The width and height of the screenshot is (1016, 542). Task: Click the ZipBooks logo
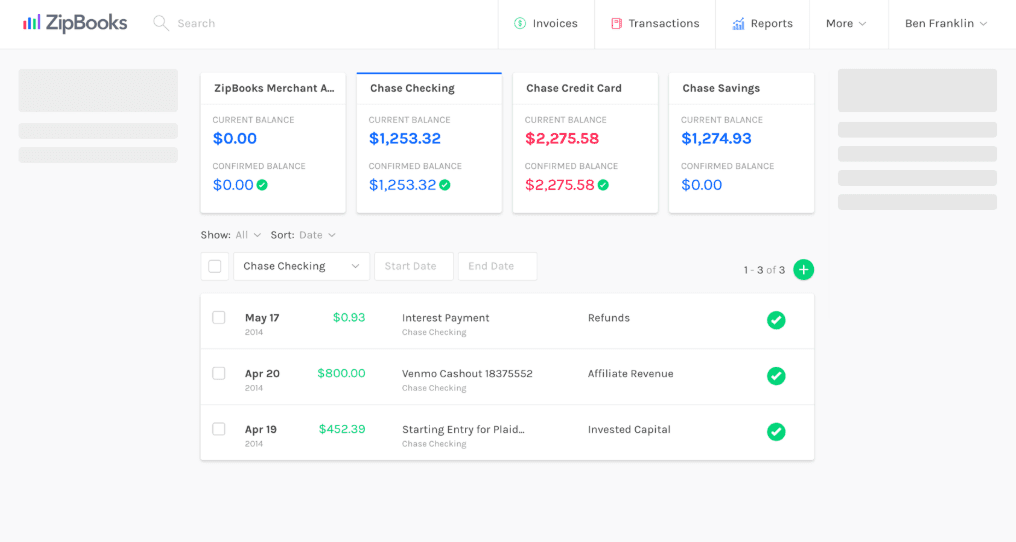pos(75,23)
